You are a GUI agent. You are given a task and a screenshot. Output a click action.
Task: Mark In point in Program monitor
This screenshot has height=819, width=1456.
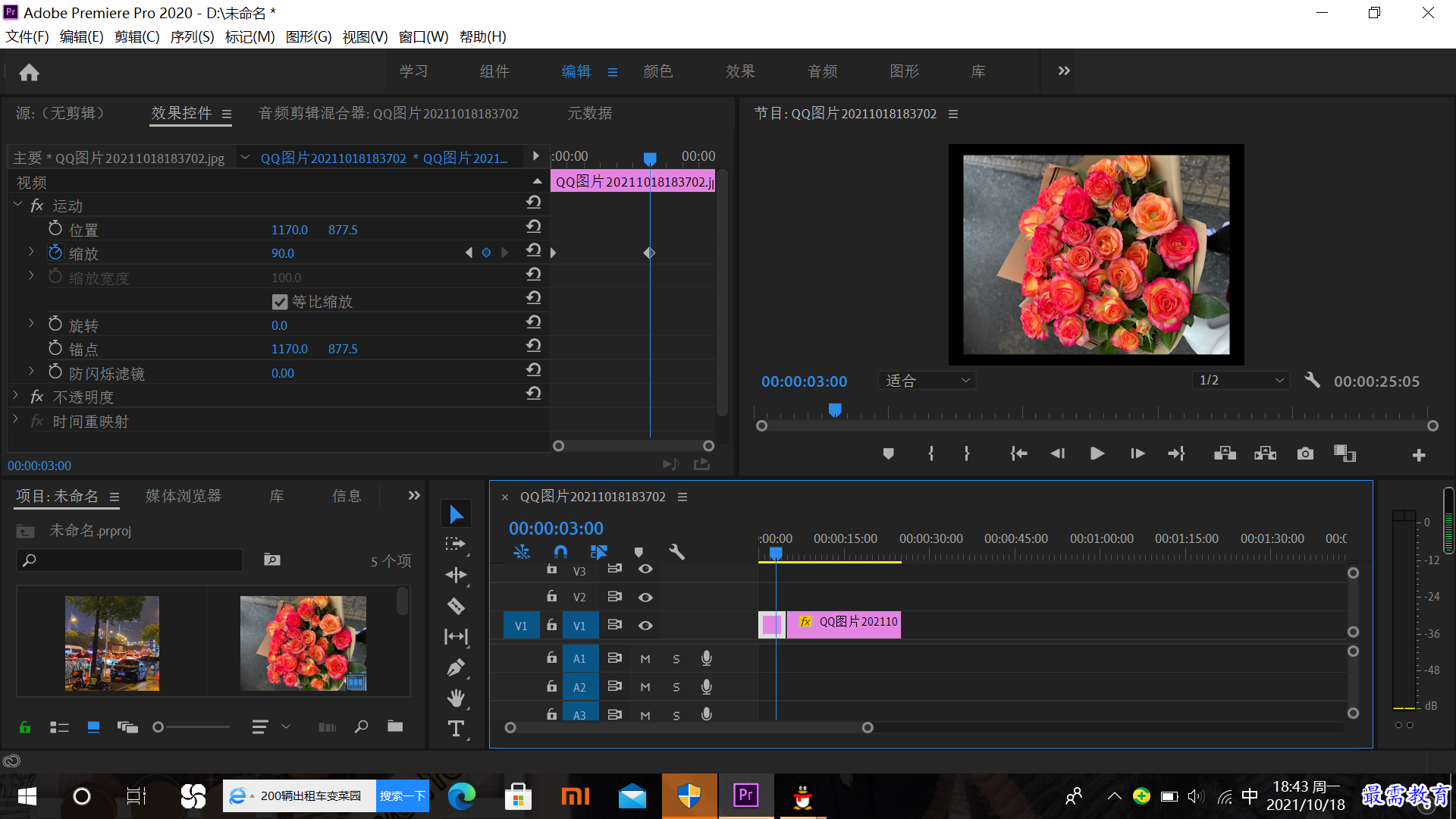[x=930, y=453]
